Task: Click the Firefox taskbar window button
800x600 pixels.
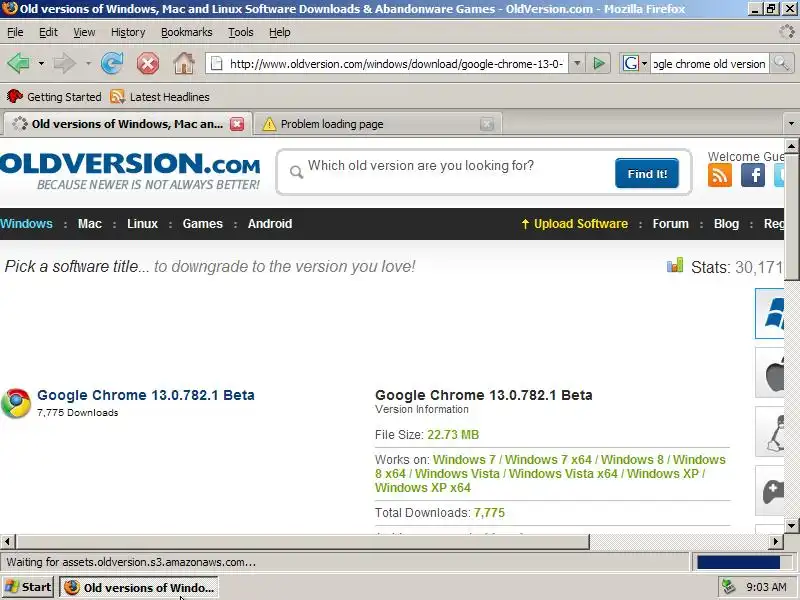Action: 139,587
